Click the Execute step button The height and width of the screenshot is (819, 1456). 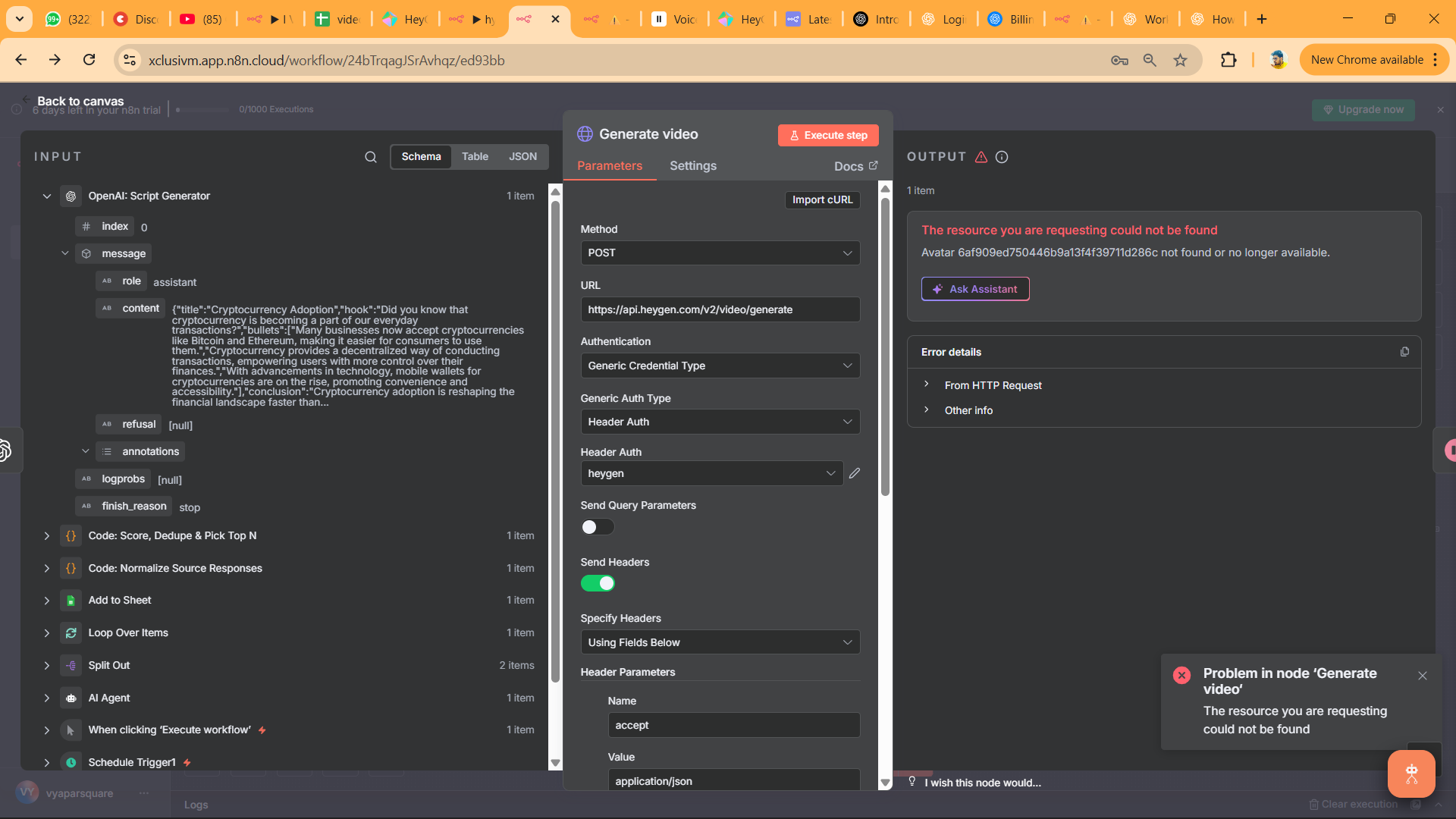pyautogui.click(x=827, y=135)
